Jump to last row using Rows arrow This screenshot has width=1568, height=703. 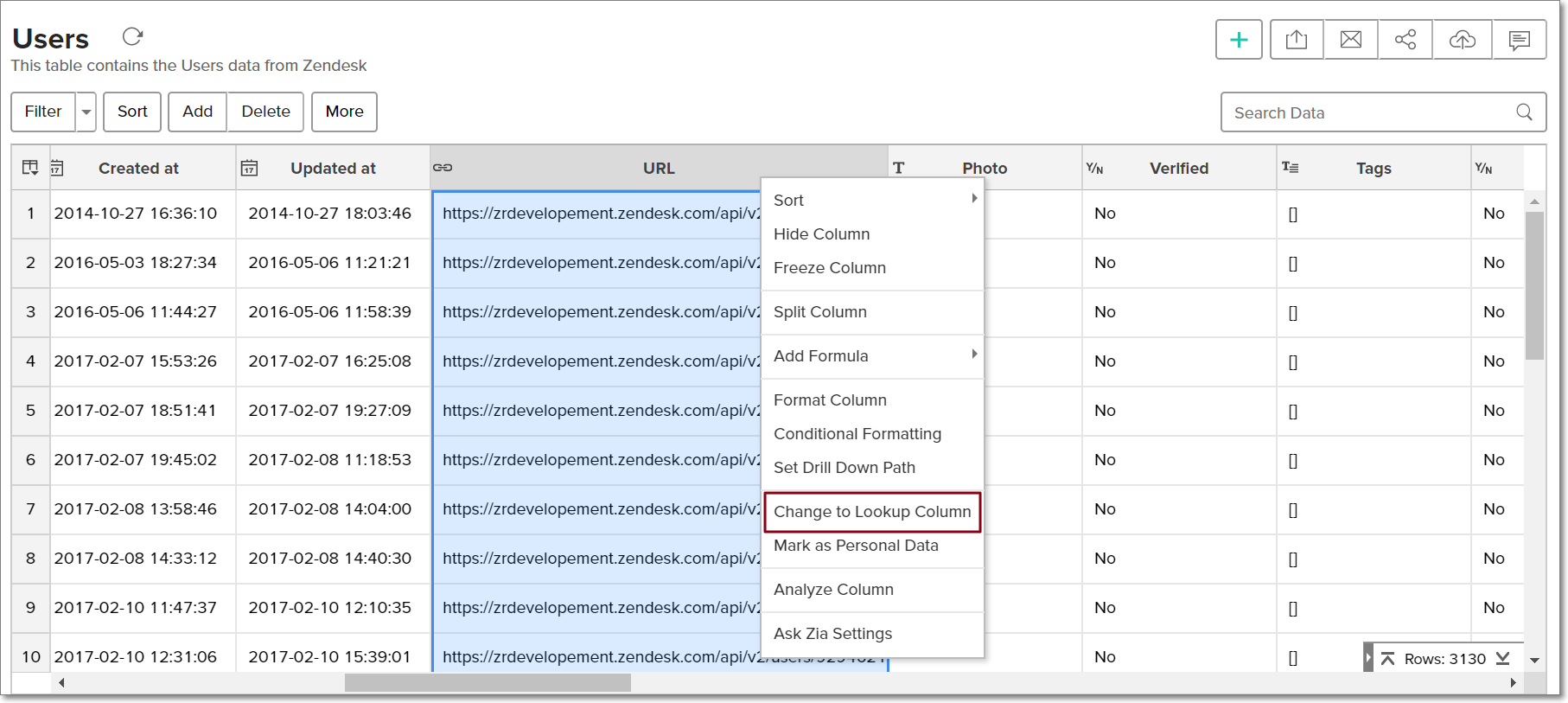1503,659
